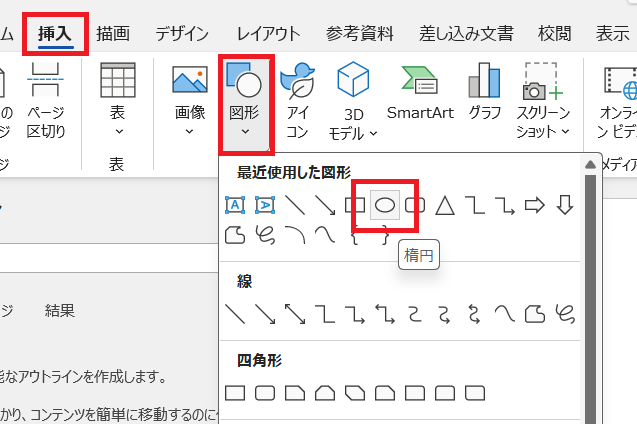Choose the double-headed arrow line in 線
637x424 pixels.
[x=295, y=314]
